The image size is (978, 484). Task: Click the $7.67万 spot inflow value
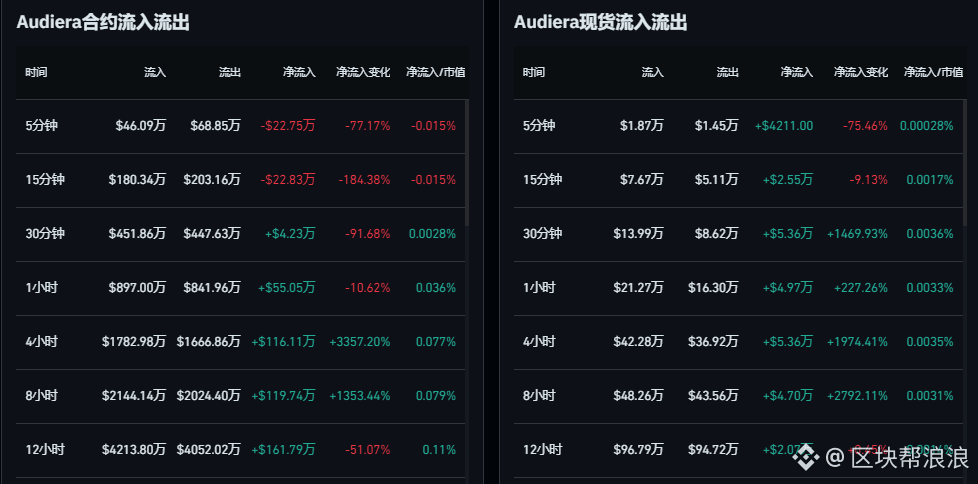coord(642,180)
